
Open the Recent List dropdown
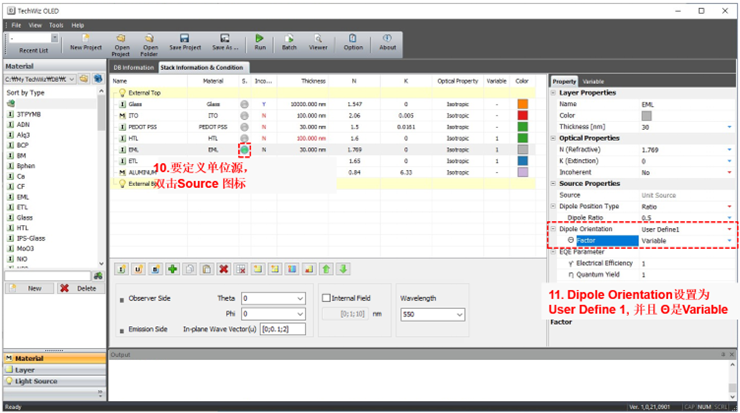click(x=55, y=38)
